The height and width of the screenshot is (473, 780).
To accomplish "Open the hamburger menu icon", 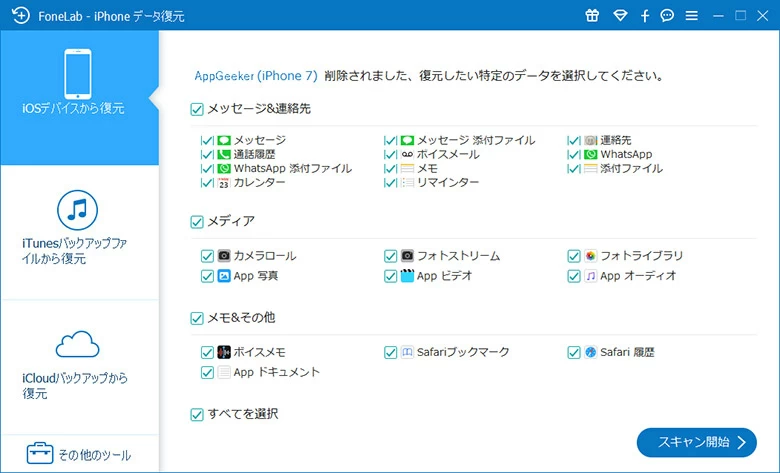I will coord(692,16).
